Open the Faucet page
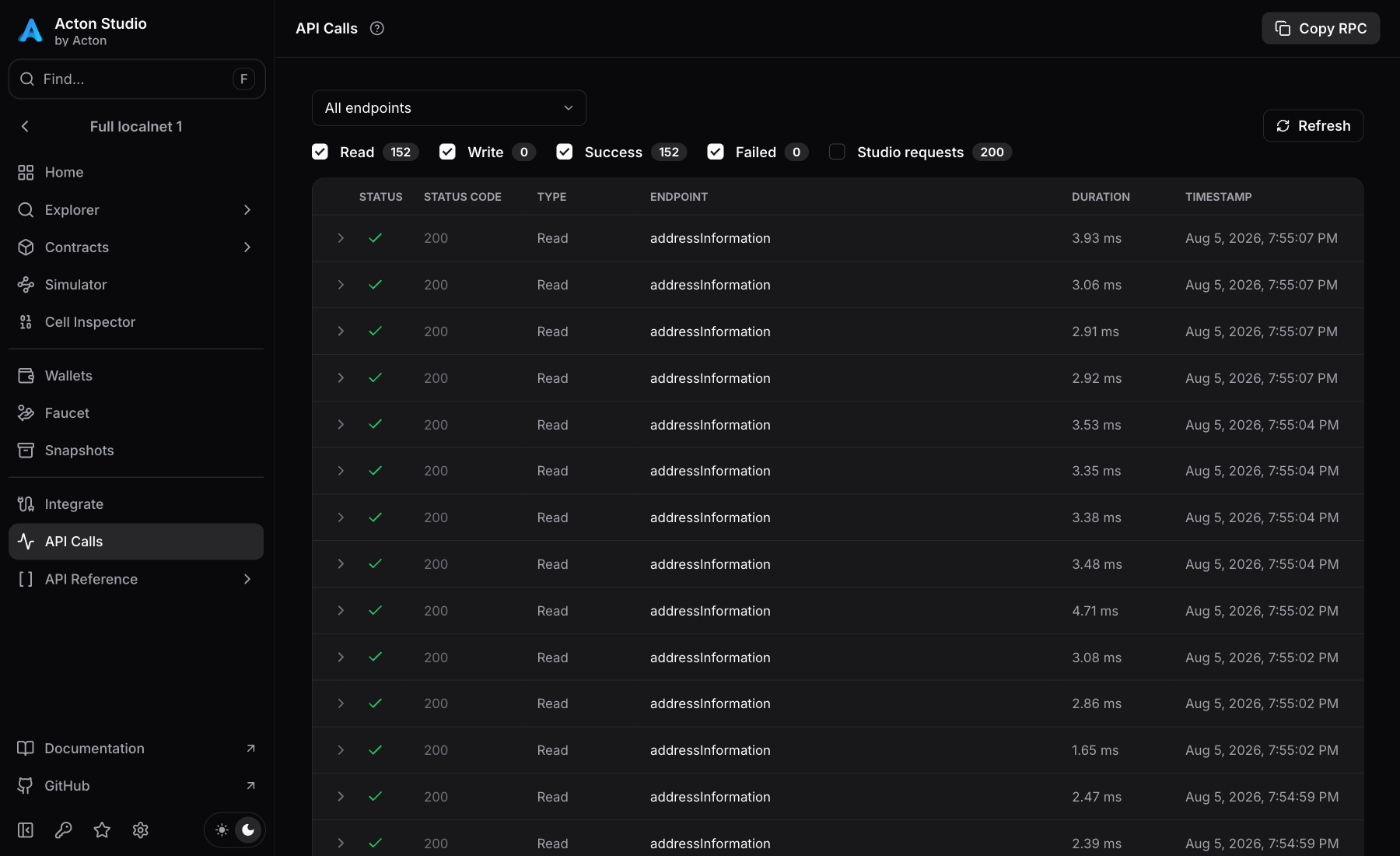This screenshot has height=856, width=1400. (x=136, y=413)
